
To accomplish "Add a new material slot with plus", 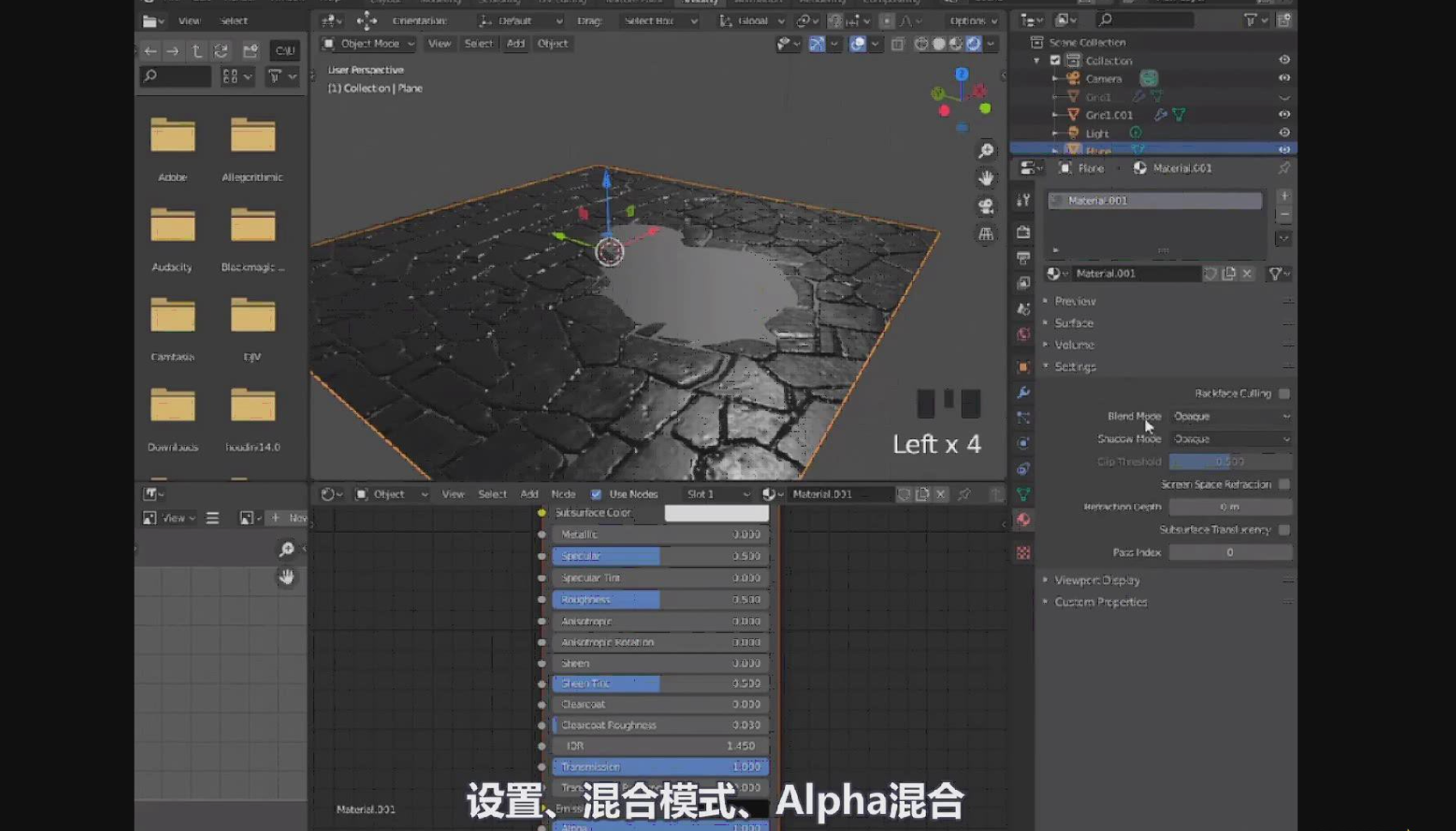I will tap(1284, 196).
